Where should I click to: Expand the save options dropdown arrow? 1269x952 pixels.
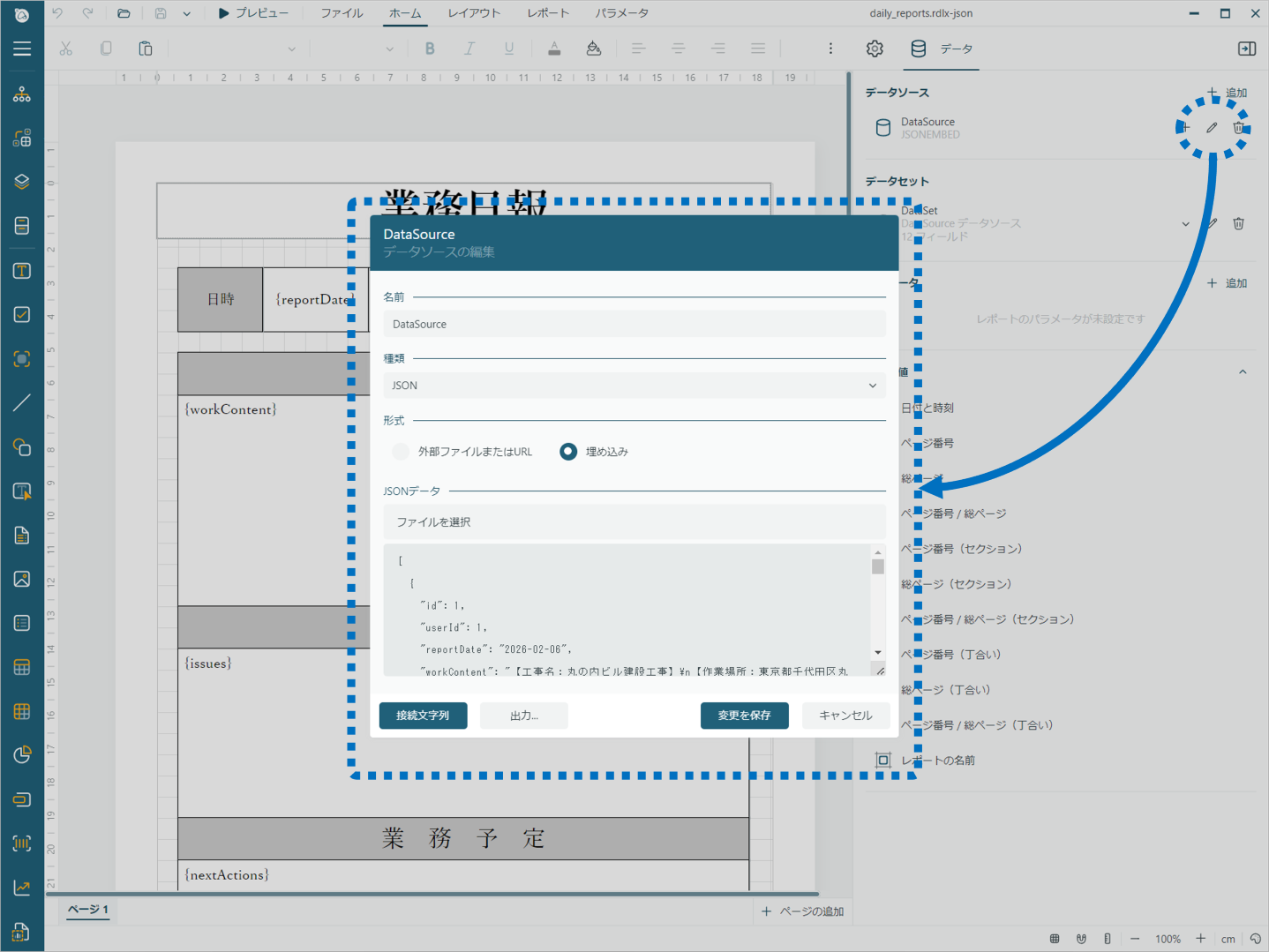[187, 13]
